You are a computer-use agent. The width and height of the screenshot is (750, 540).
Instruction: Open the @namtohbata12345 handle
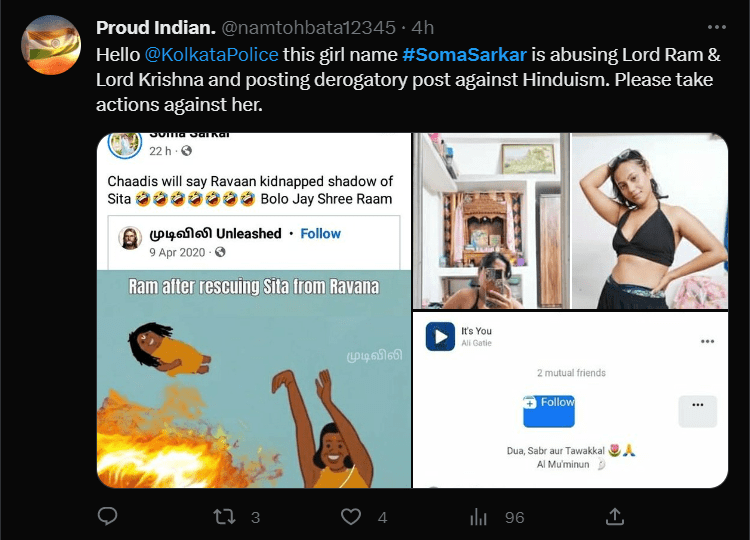(309, 28)
